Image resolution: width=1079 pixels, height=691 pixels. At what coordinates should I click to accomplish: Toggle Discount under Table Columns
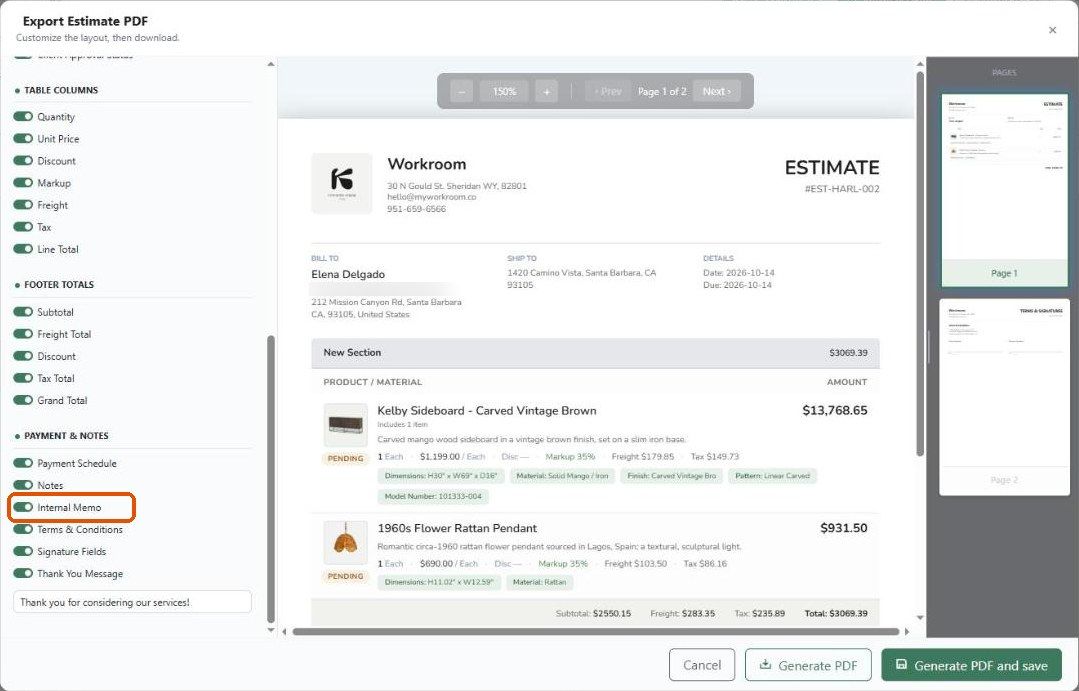pyautogui.click(x=23, y=160)
